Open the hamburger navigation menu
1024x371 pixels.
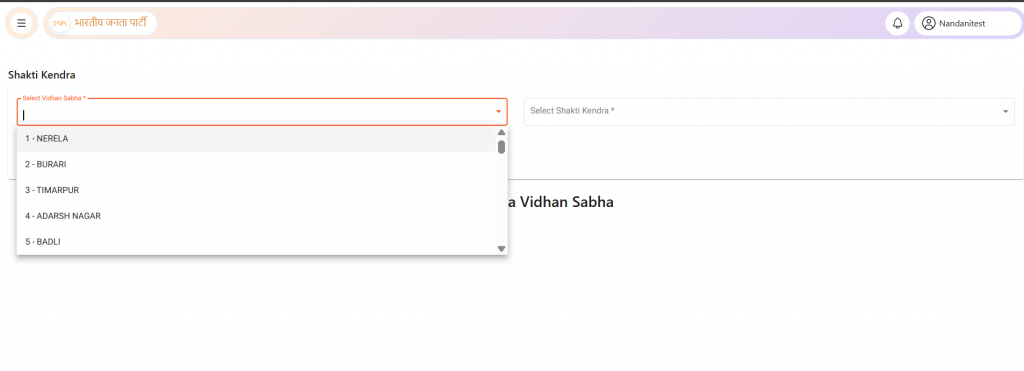(22, 24)
